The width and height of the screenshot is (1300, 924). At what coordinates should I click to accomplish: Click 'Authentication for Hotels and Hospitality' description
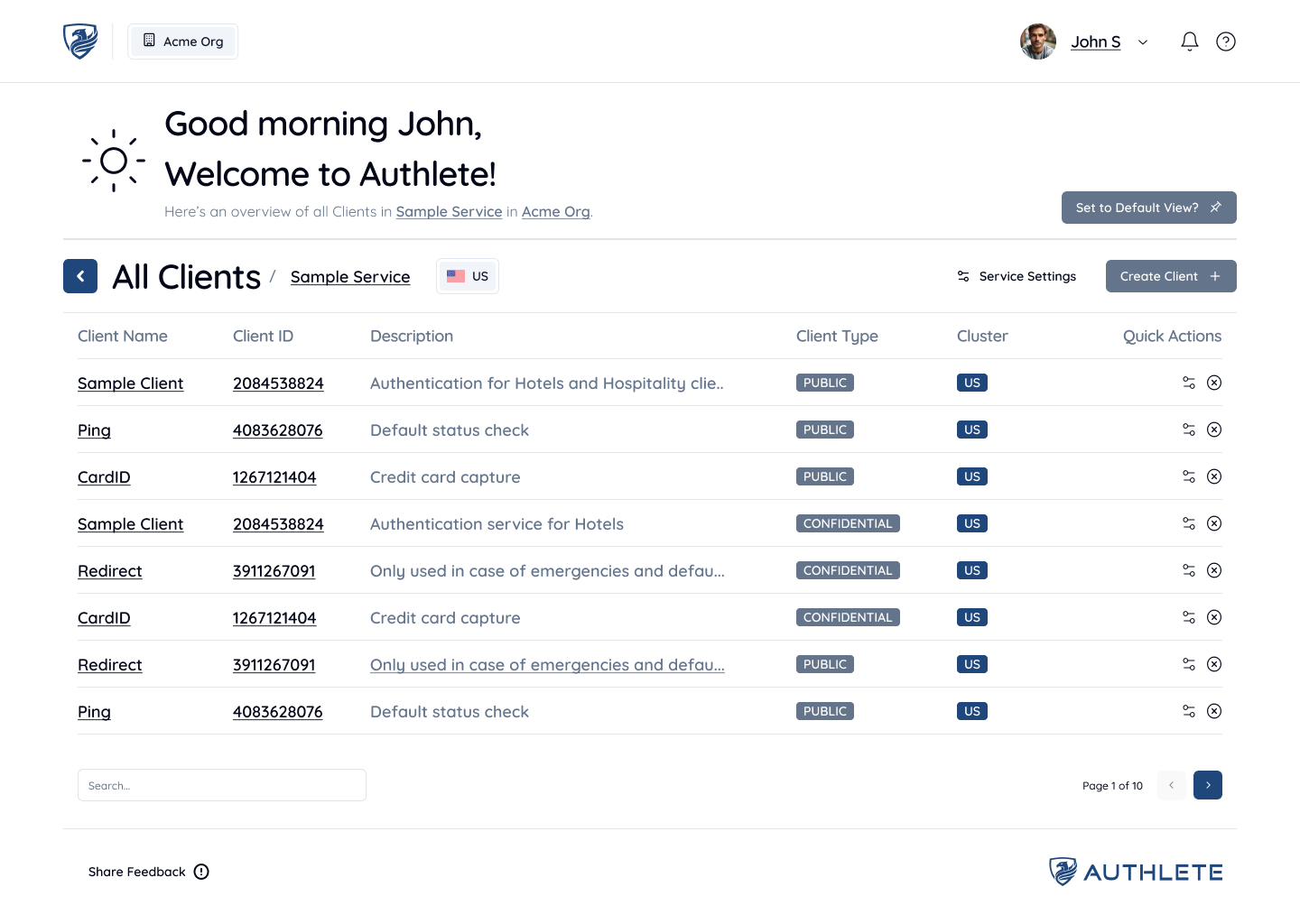547,383
